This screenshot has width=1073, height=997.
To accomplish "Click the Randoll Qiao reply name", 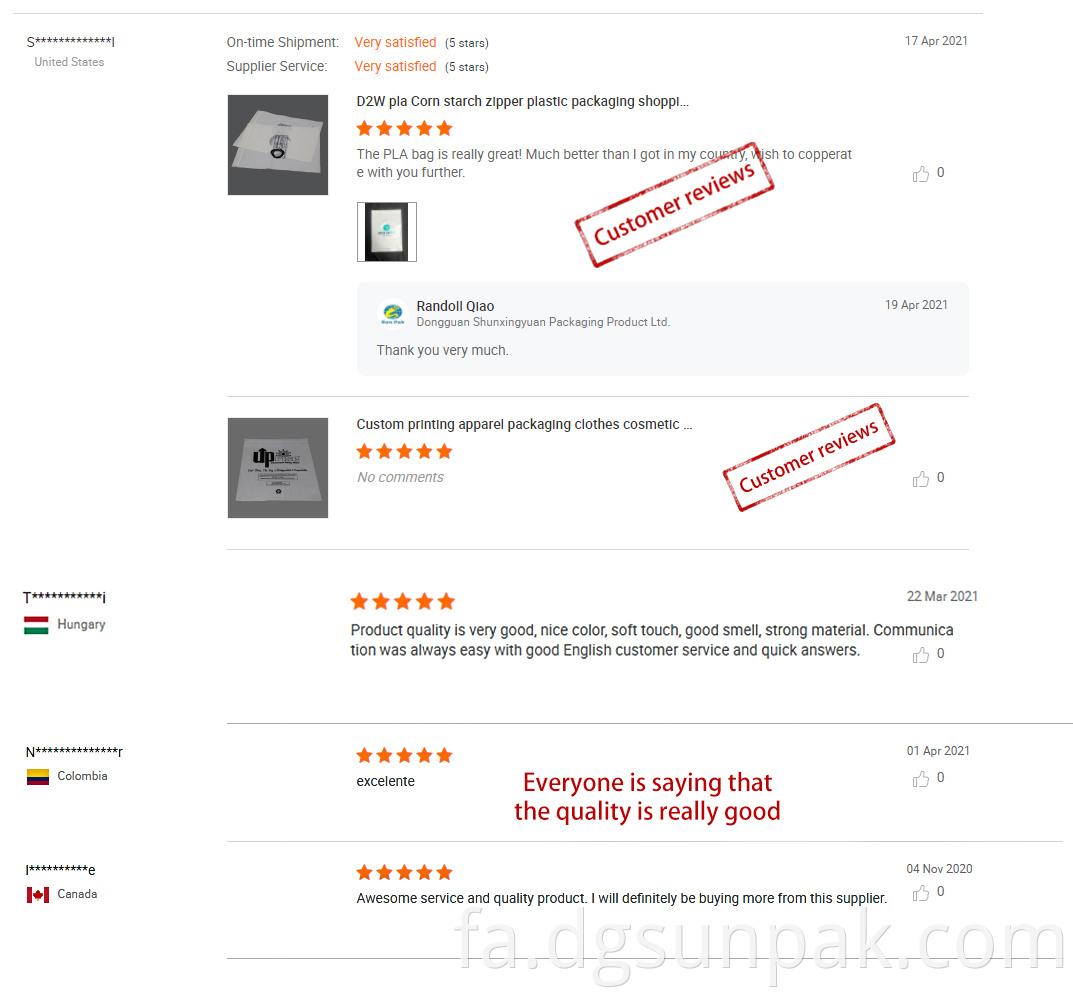I will coord(455,306).
